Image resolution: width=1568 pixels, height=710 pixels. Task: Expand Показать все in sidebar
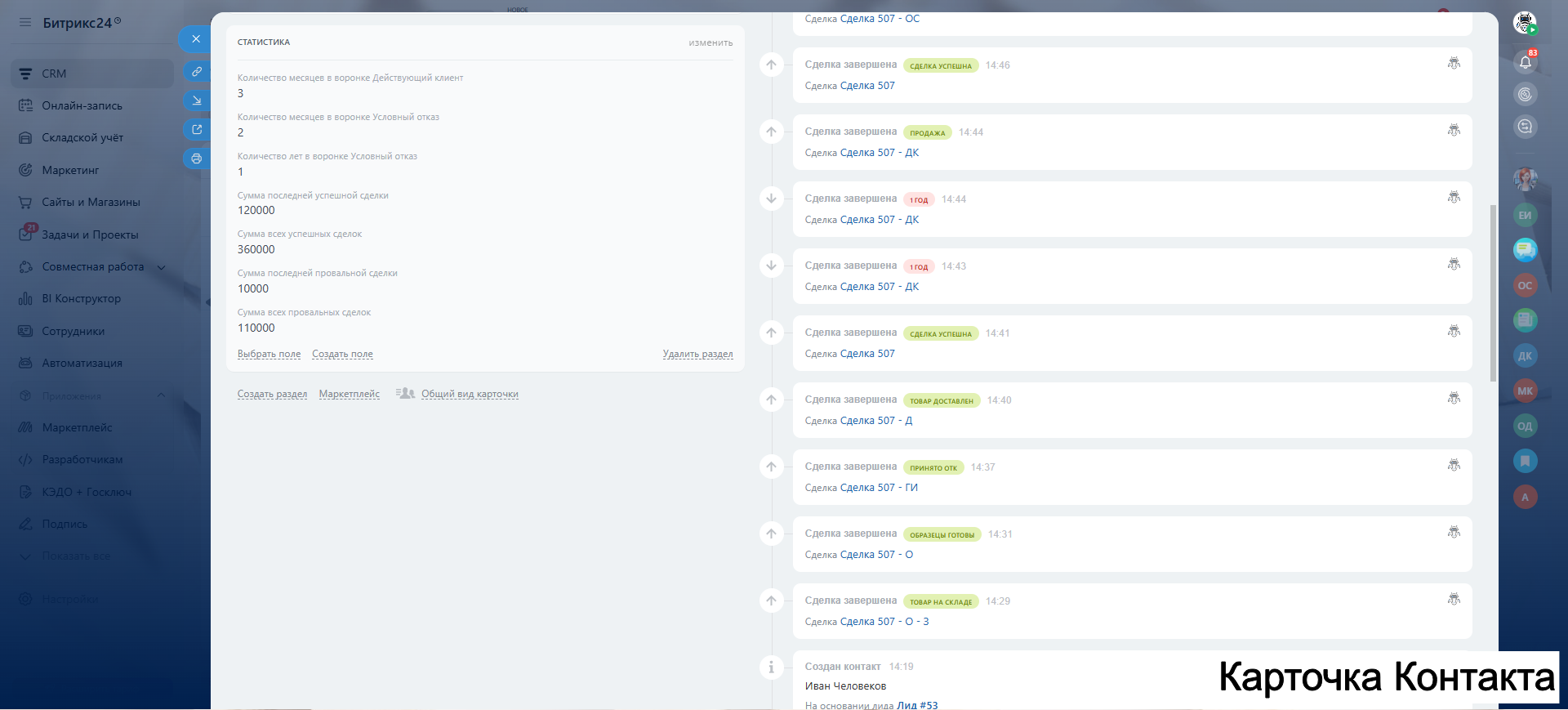(75, 556)
